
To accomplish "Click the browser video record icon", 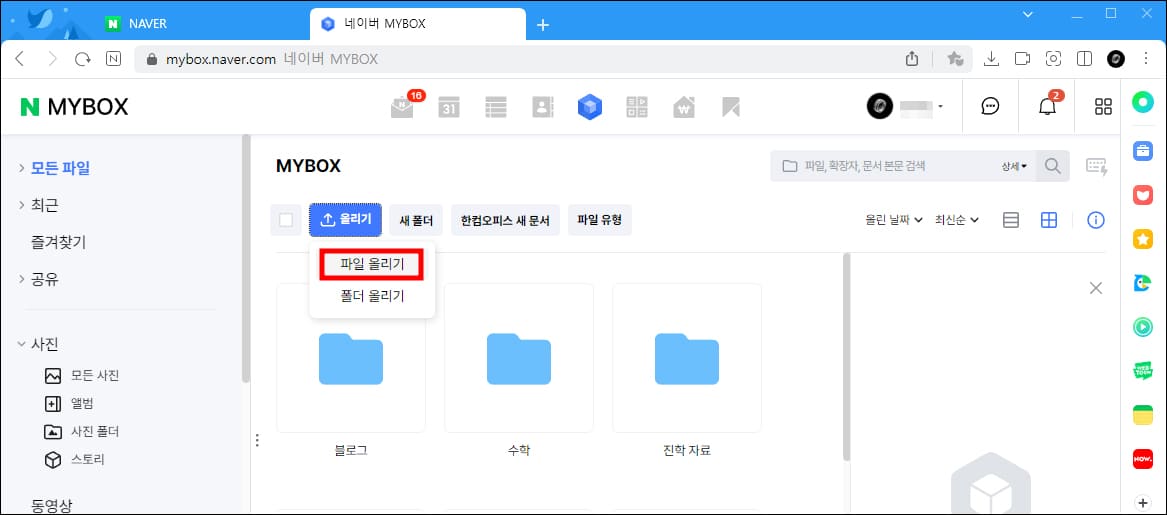I will 1023,59.
